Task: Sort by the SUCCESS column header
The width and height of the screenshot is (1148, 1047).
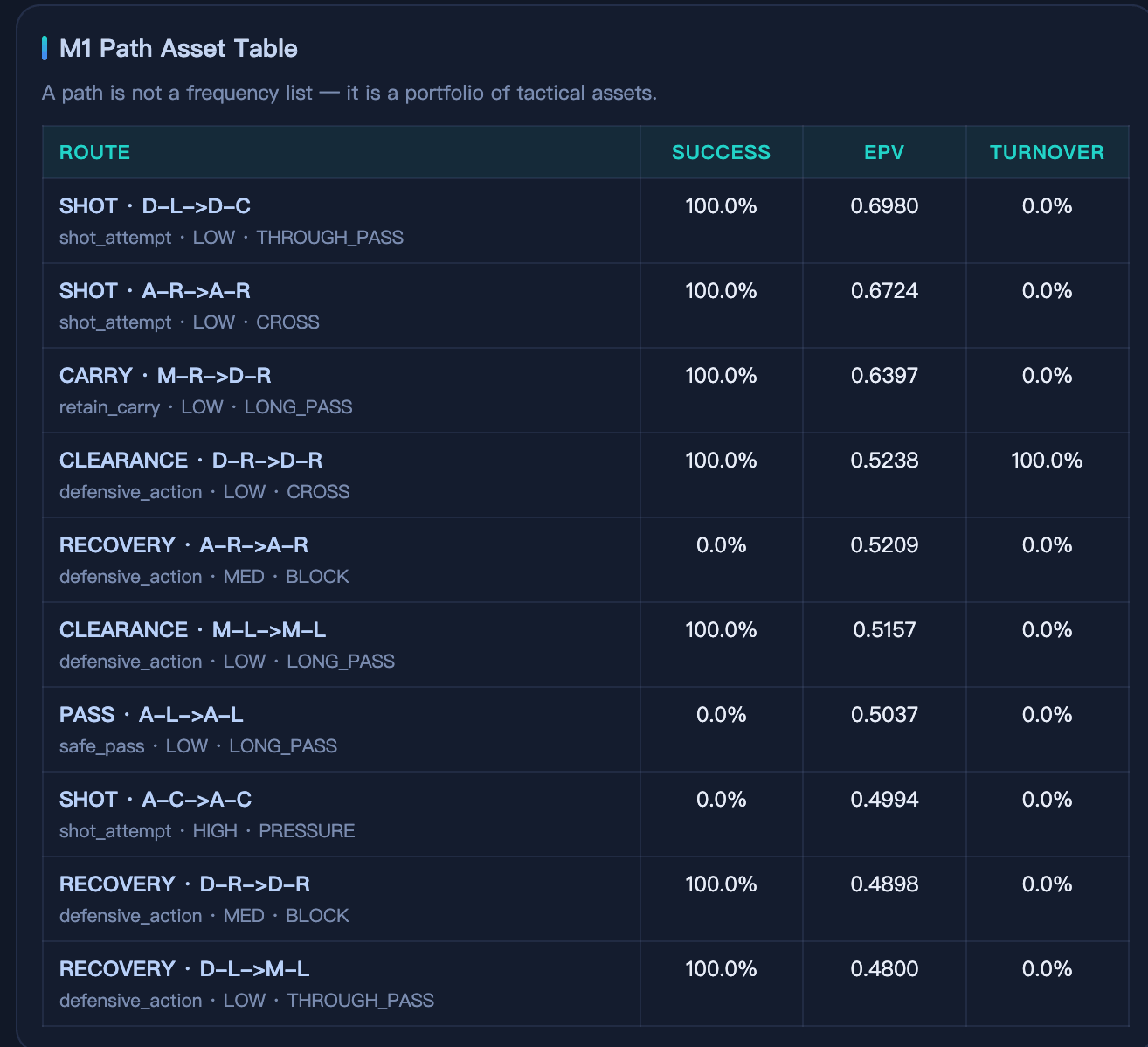Action: pos(721,152)
